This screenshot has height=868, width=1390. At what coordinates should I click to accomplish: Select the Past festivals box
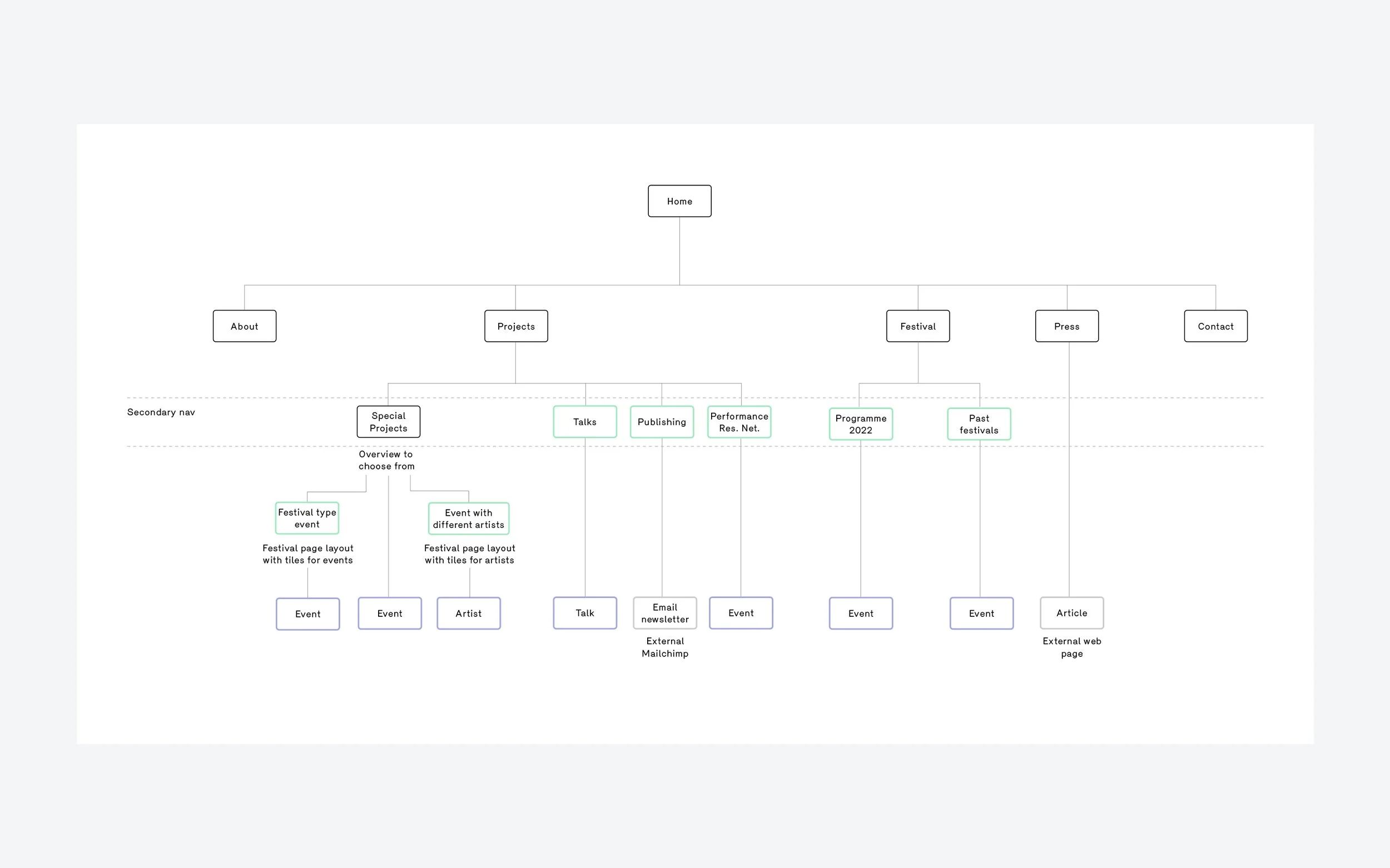point(979,424)
